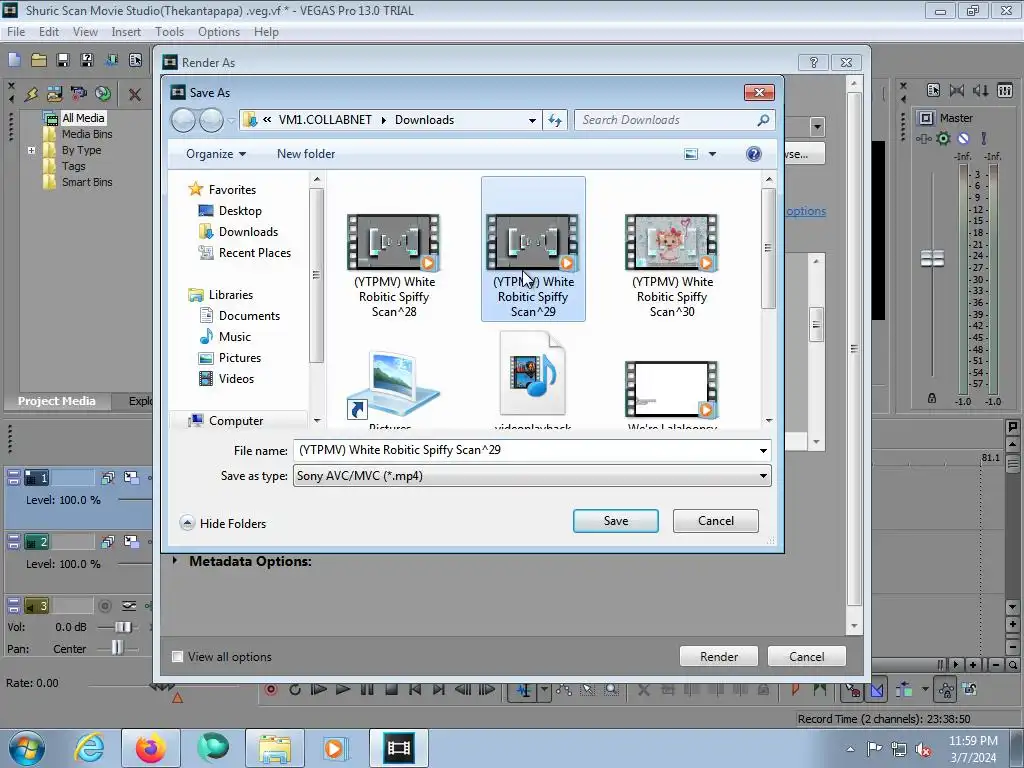This screenshot has height=768, width=1024.
Task: Click the New project icon in the Vegas toolbar
Action: tap(14, 61)
